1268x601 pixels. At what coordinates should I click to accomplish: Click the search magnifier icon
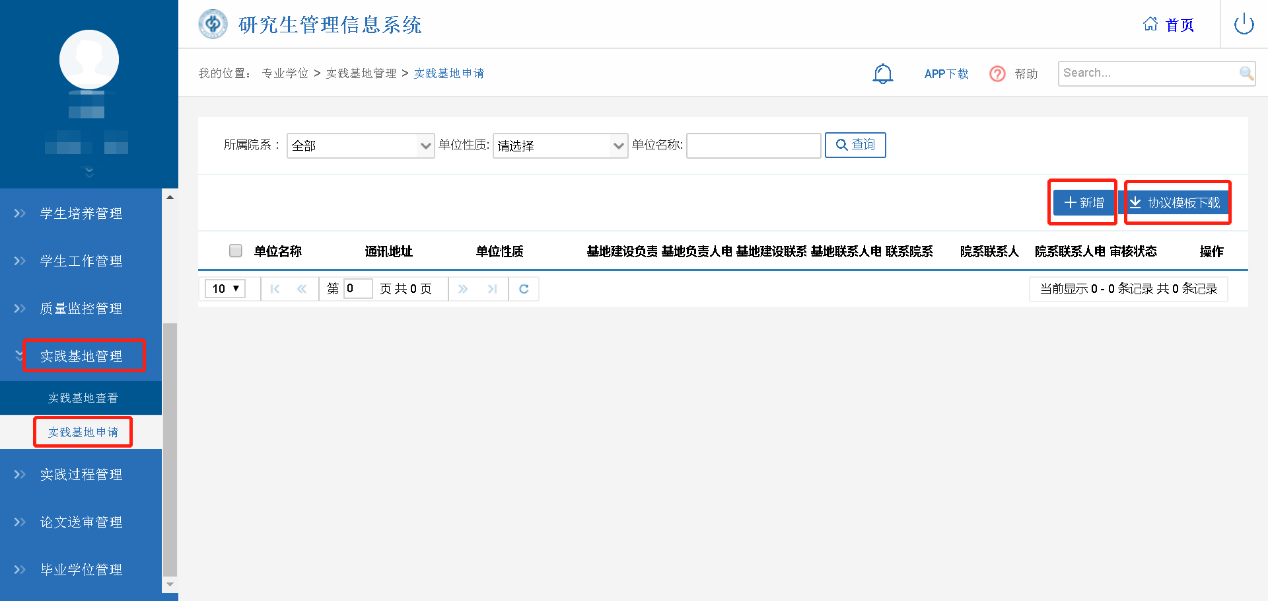(1246, 73)
